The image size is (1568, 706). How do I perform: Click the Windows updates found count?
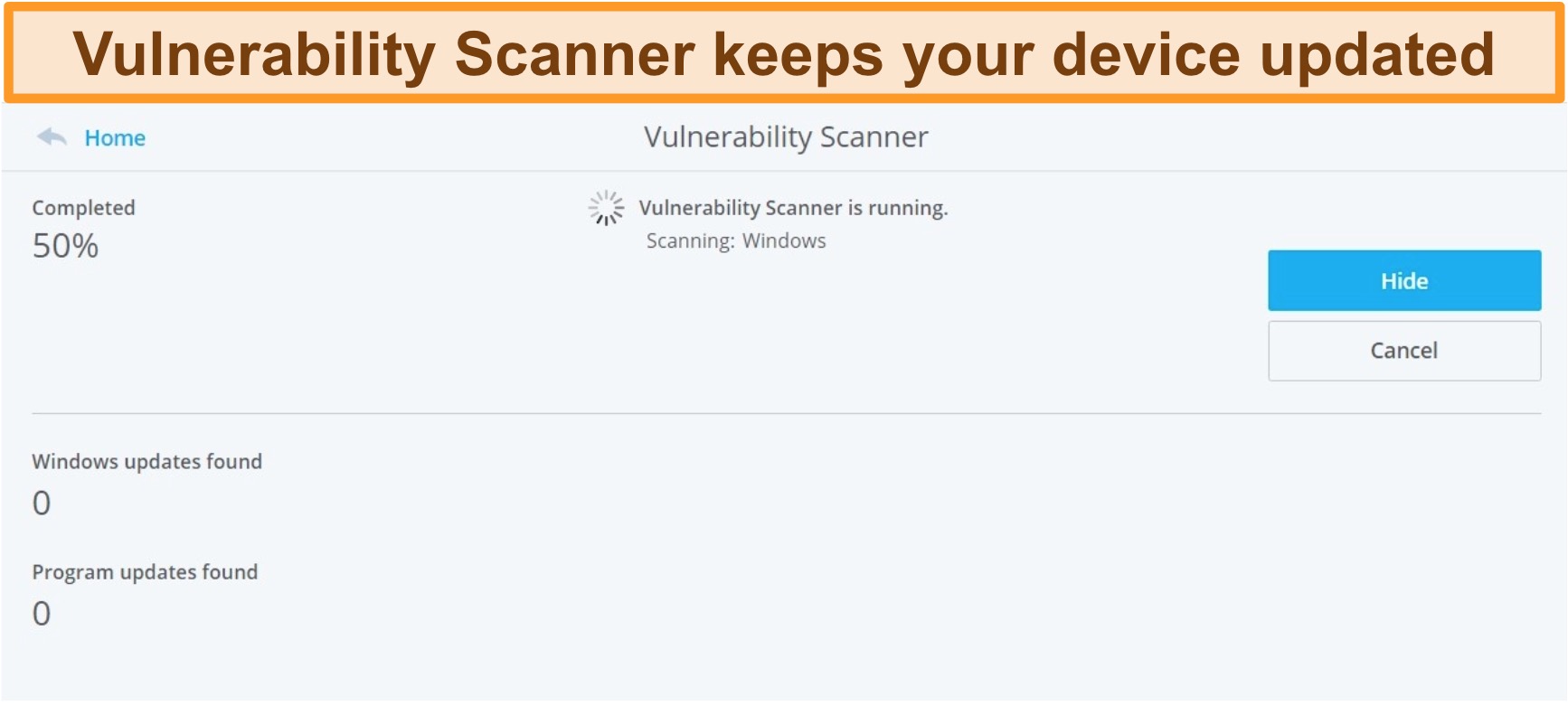[x=42, y=503]
